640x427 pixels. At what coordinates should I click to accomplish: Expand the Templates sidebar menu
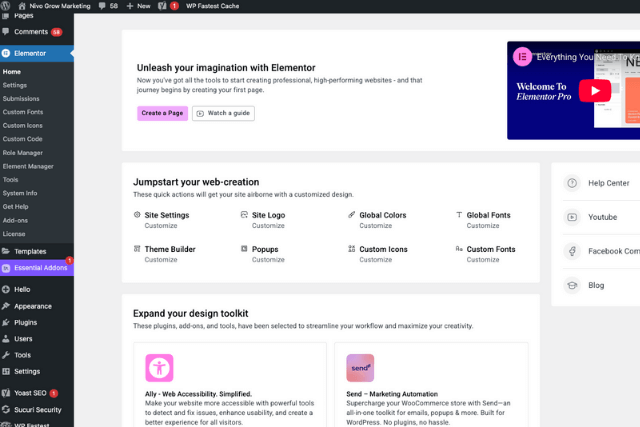tap(30, 251)
